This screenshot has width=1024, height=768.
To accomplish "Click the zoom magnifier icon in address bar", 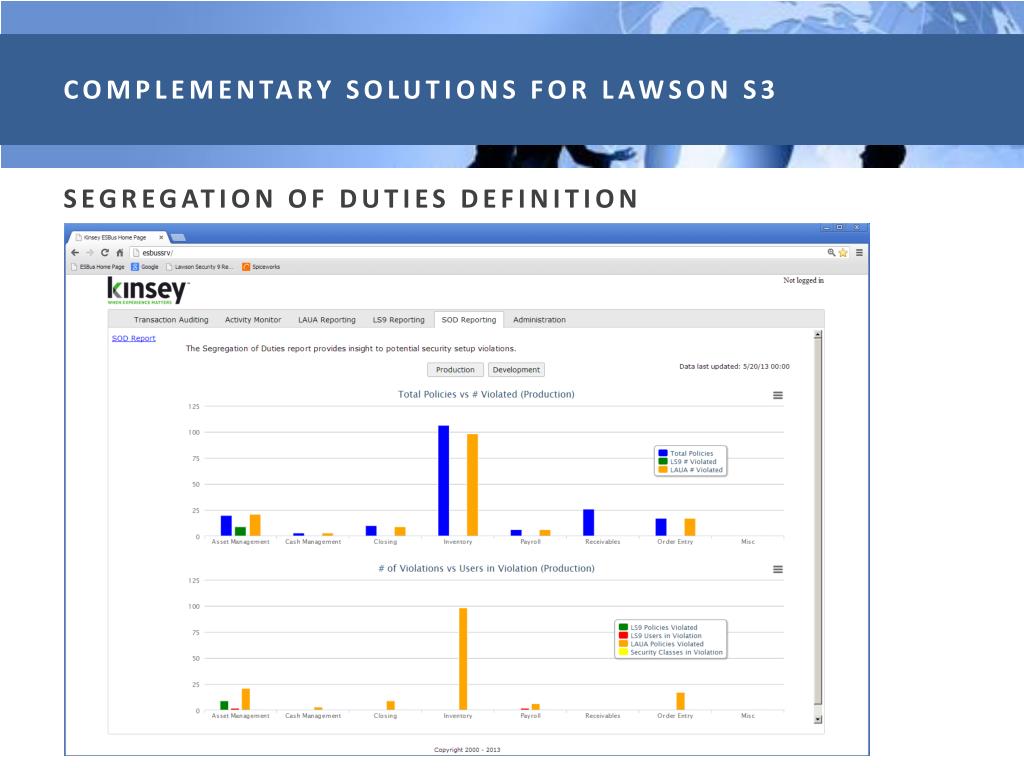I will [831, 253].
